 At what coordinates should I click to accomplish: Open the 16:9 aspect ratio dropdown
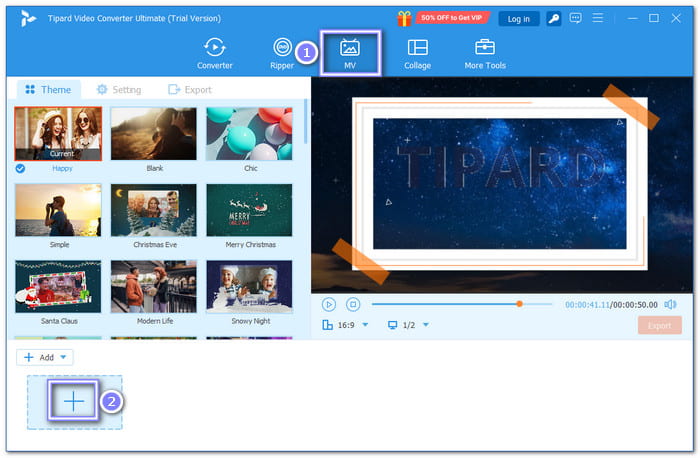point(365,325)
